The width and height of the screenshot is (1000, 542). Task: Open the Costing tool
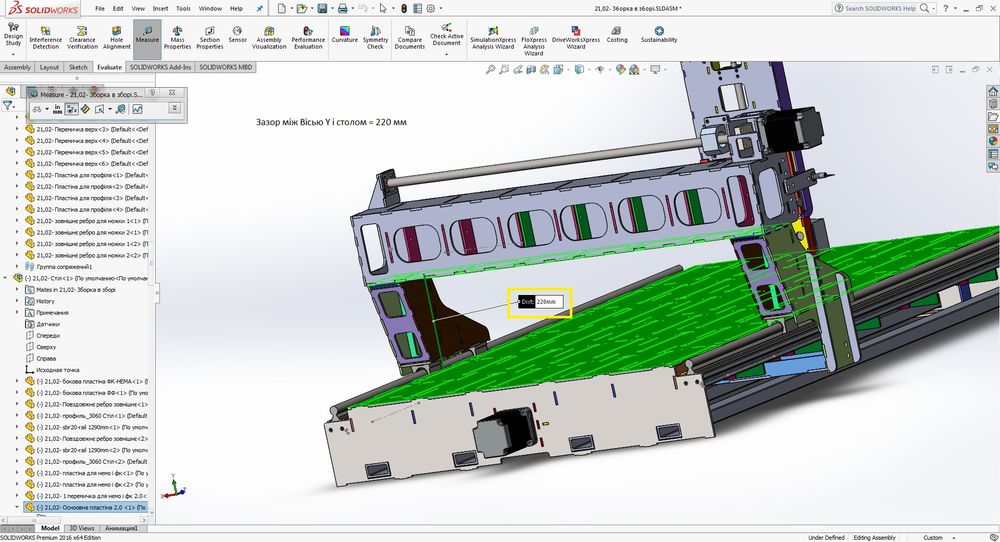[617, 35]
